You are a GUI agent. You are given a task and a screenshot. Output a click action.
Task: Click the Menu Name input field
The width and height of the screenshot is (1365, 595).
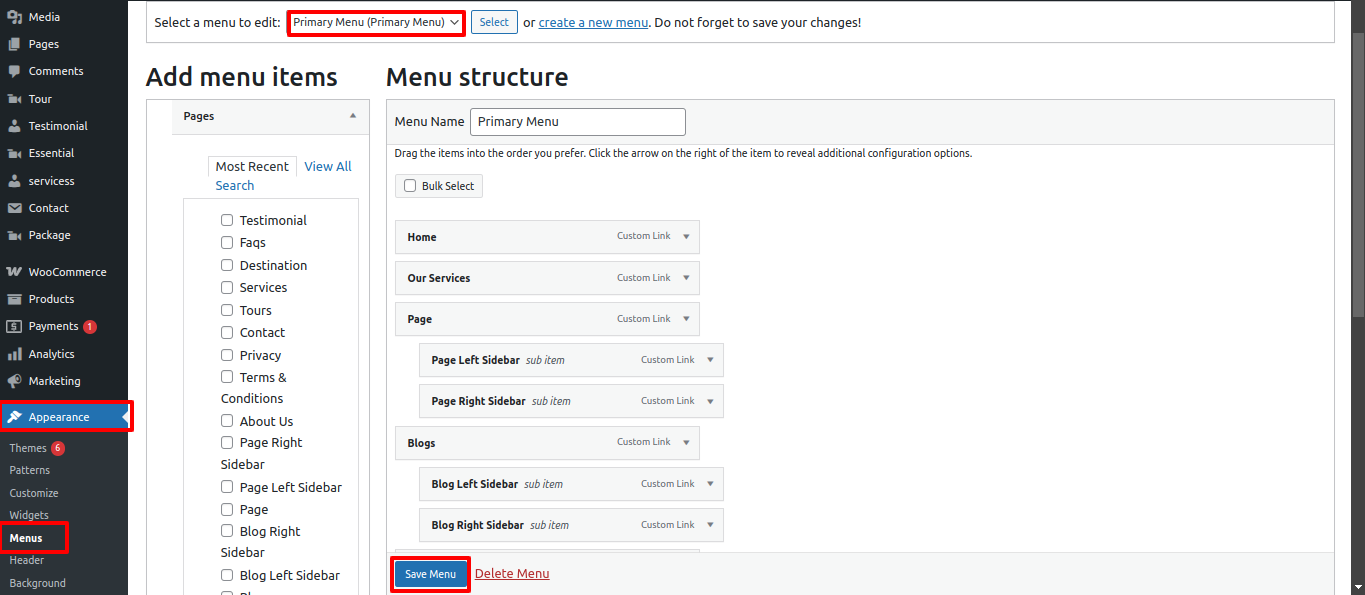pyautogui.click(x=577, y=121)
